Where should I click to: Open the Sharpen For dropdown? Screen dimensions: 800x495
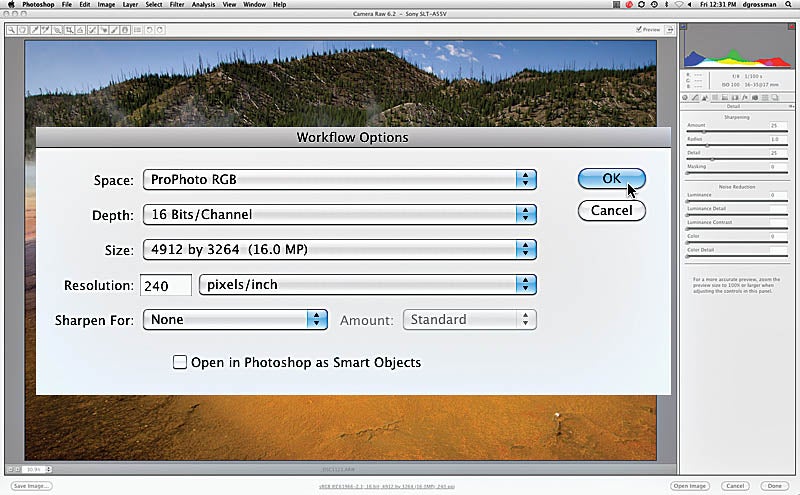(x=235, y=319)
